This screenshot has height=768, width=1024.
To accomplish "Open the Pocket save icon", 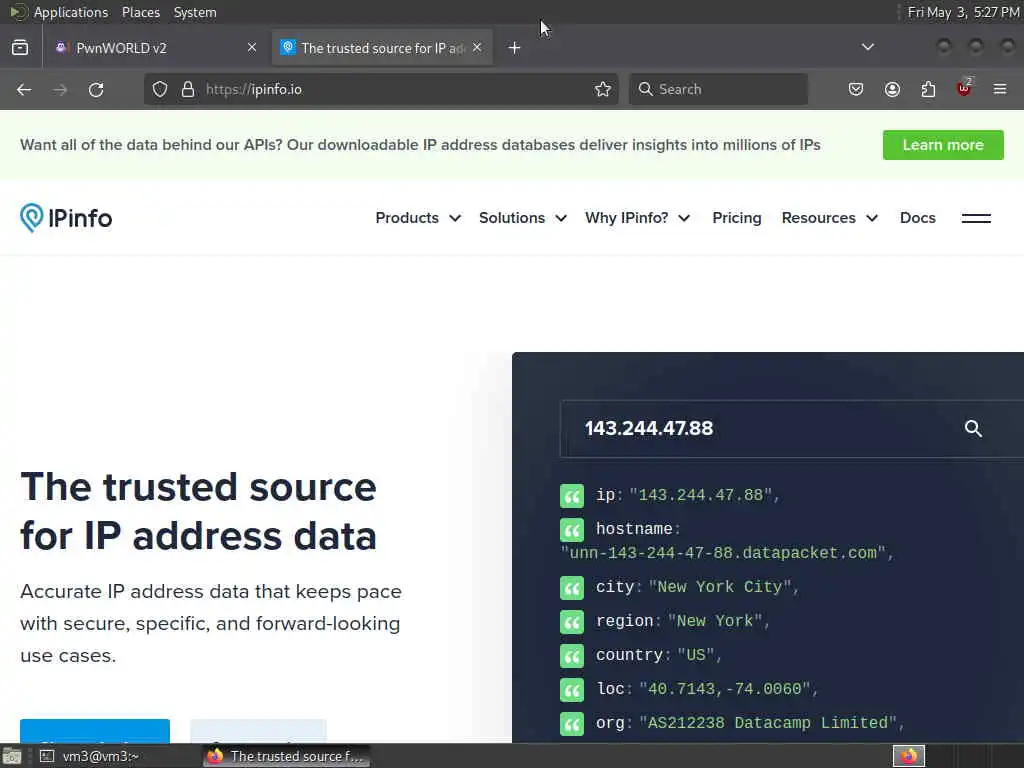I will (x=856, y=89).
